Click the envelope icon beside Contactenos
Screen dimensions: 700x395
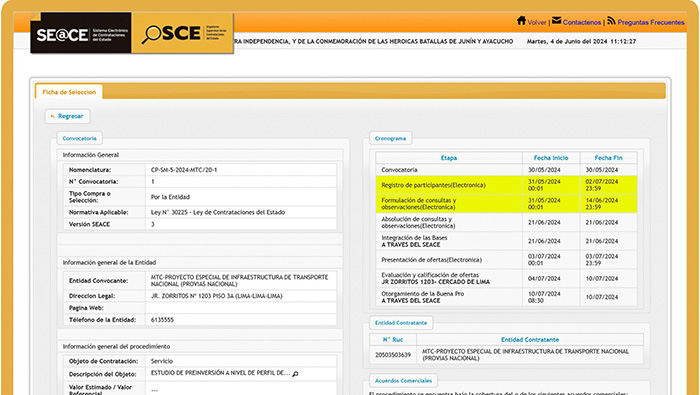(x=556, y=21)
